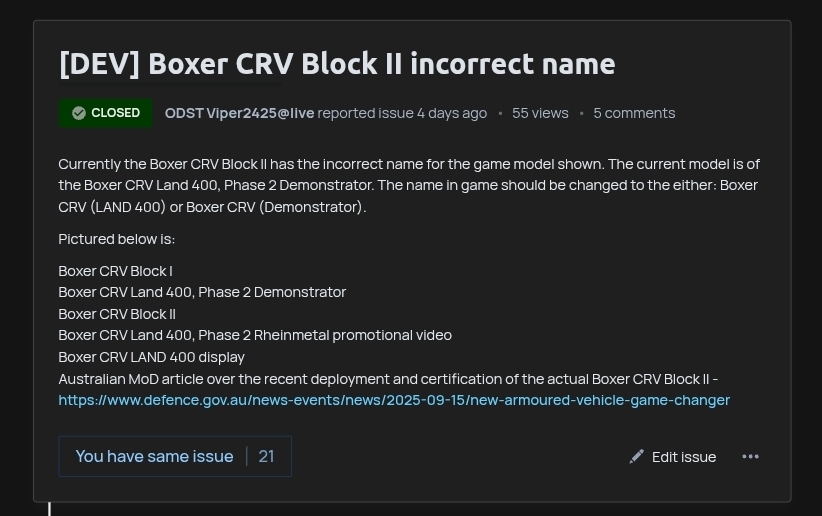Click the checkmark icon in the CLOSED badge

pos(79,113)
